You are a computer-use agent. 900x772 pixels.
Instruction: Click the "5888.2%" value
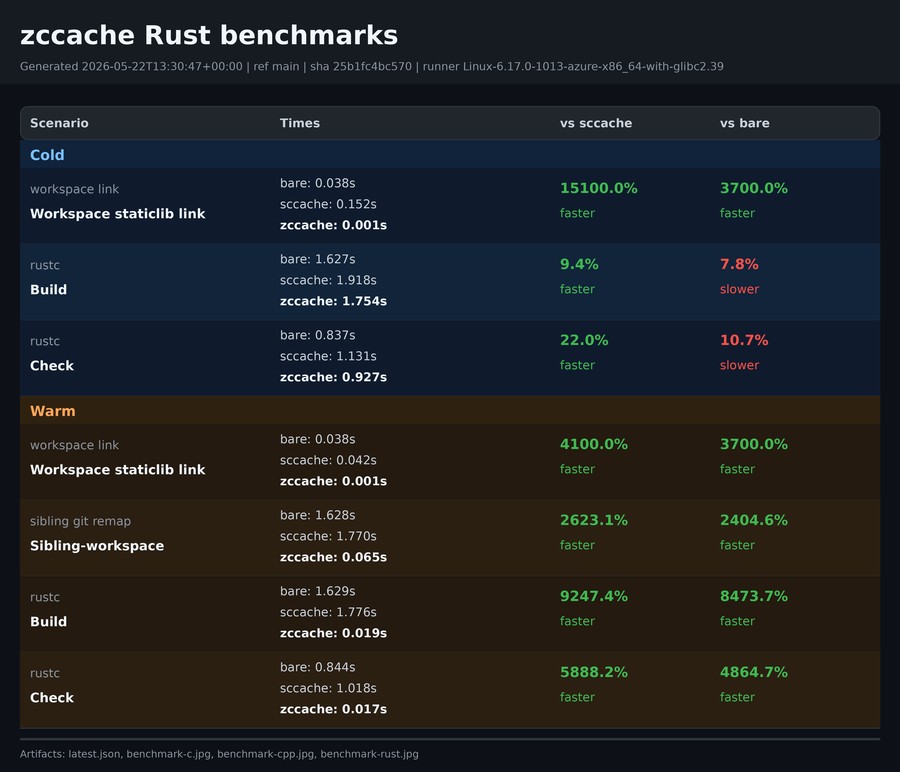tap(593, 672)
